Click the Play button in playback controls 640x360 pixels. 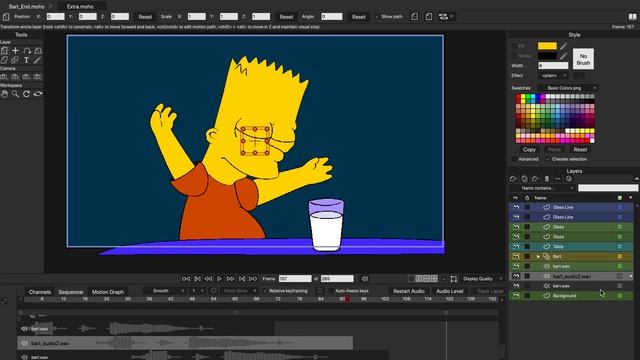tap(219, 279)
